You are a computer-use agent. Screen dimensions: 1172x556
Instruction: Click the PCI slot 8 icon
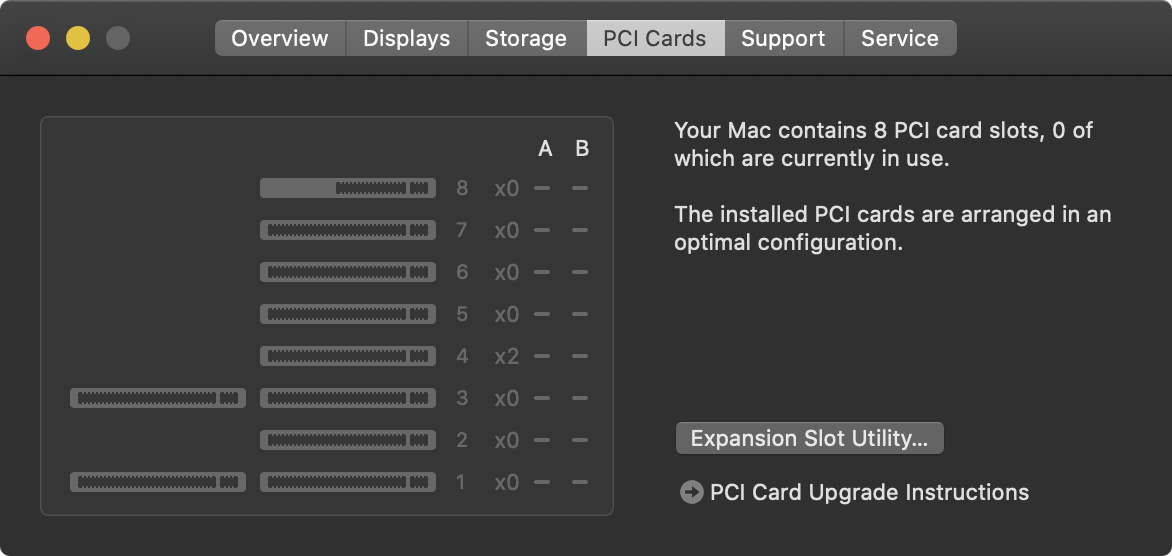click(348, 188)
